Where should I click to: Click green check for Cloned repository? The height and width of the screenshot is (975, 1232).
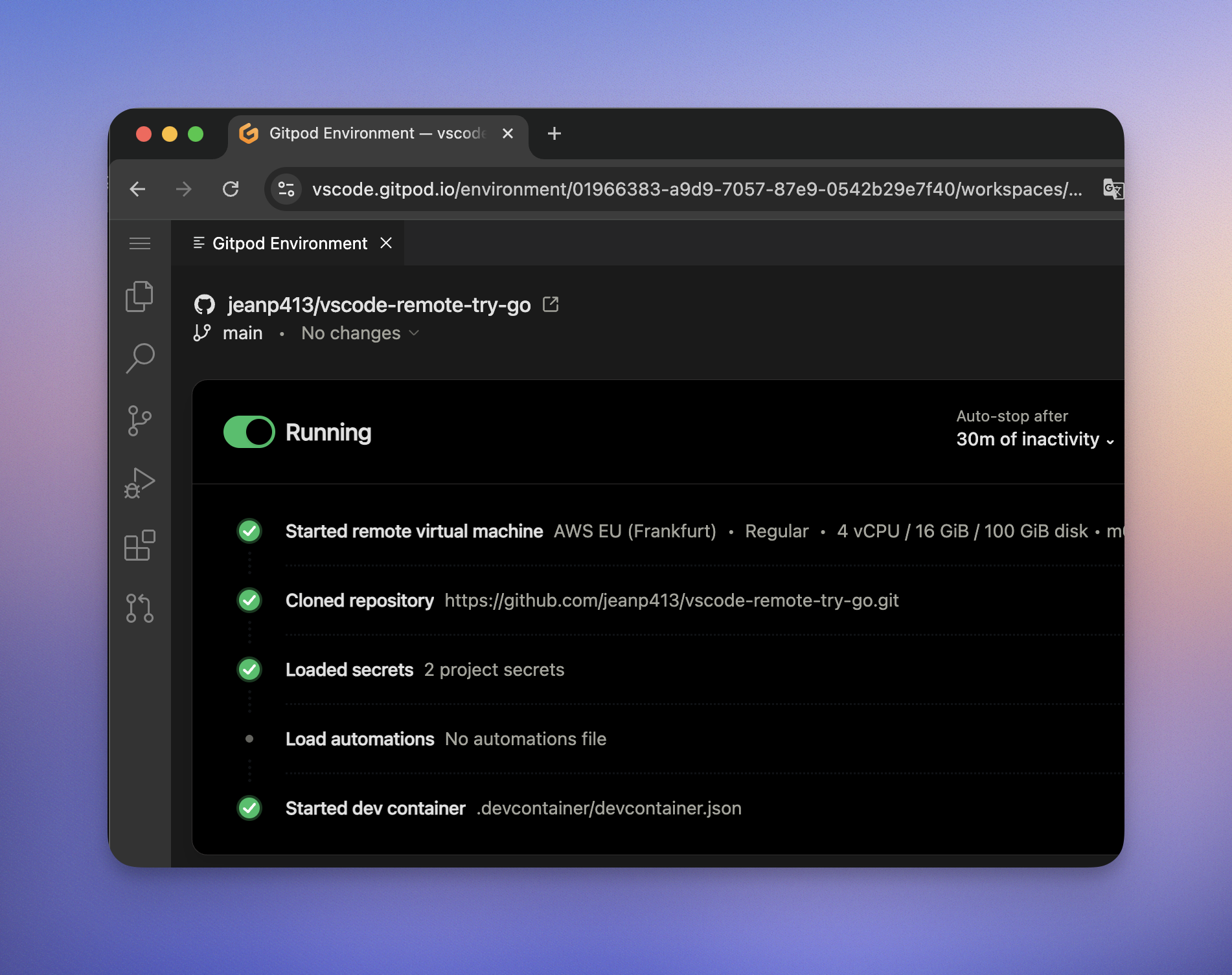(x=249, y=600)
